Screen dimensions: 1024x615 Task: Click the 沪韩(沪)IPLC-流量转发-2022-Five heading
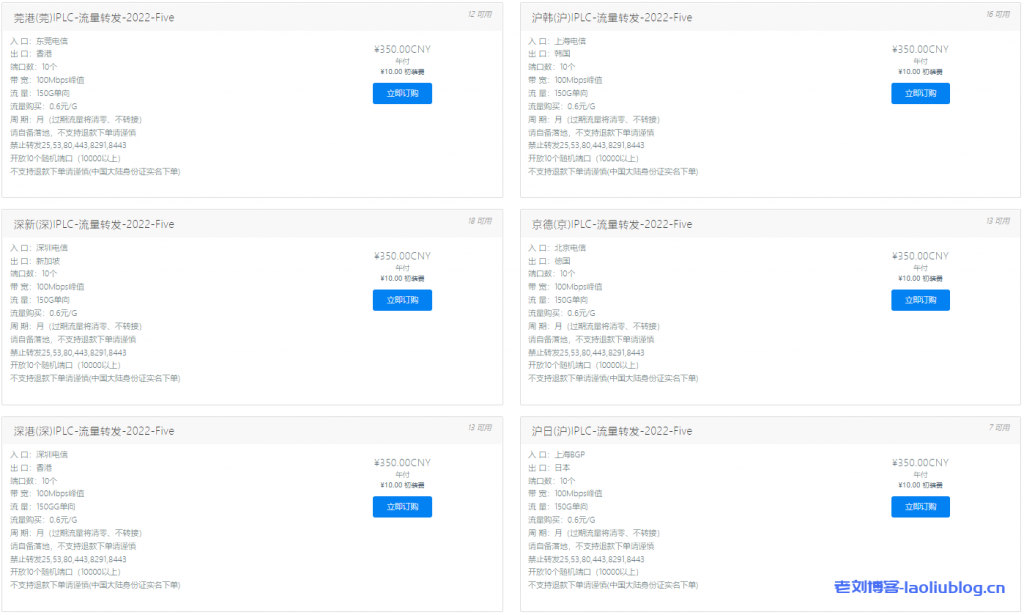tap(612, 18)
